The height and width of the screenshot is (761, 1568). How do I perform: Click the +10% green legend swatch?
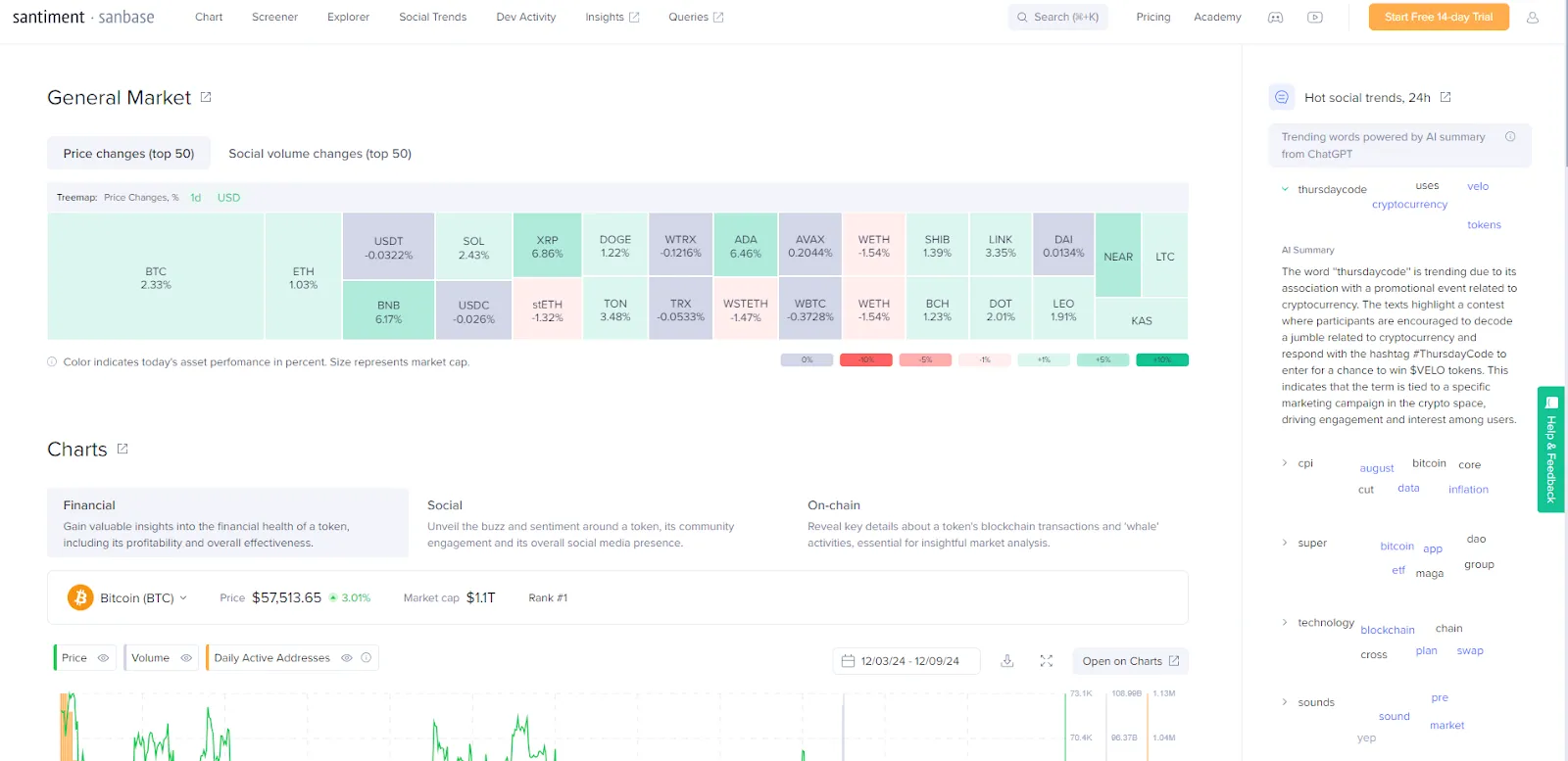[1161, 360]
